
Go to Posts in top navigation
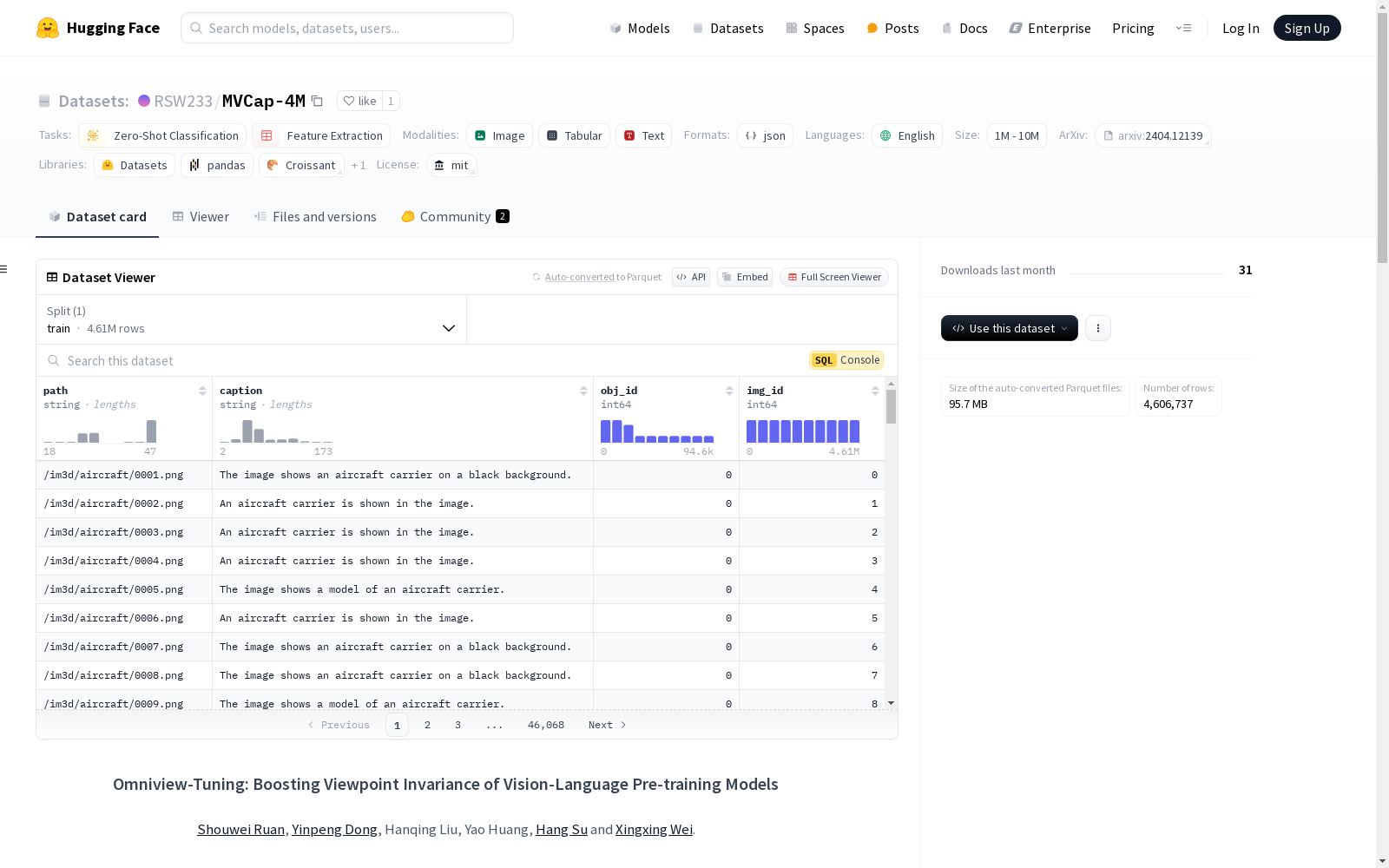(x=892, y=28)
